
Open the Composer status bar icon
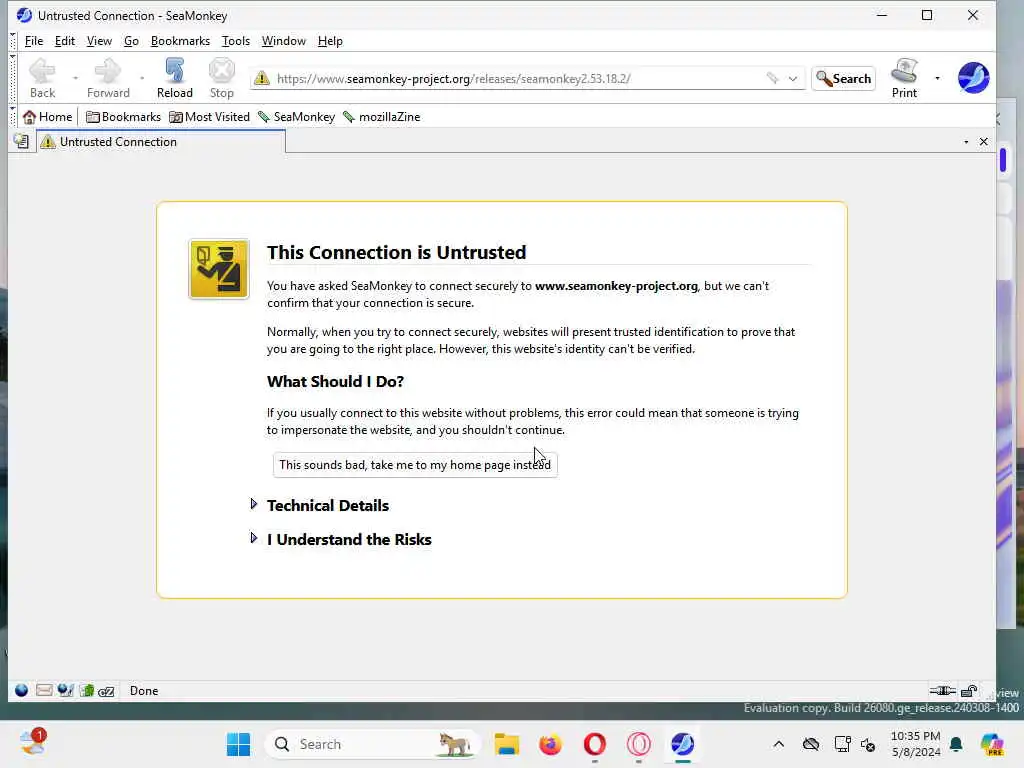65,690
